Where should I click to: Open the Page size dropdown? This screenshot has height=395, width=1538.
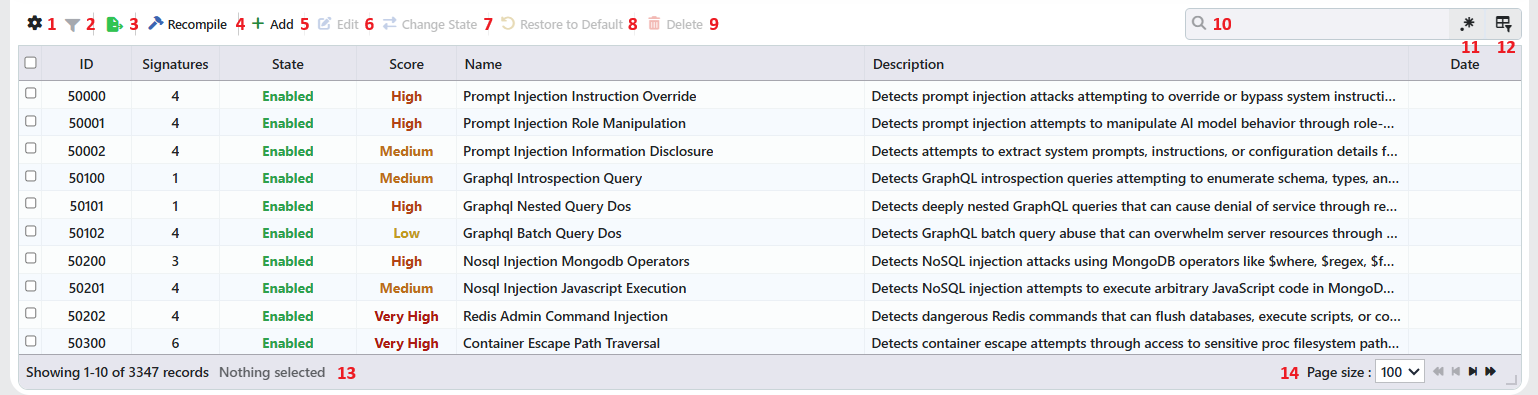coord(1400,372)
